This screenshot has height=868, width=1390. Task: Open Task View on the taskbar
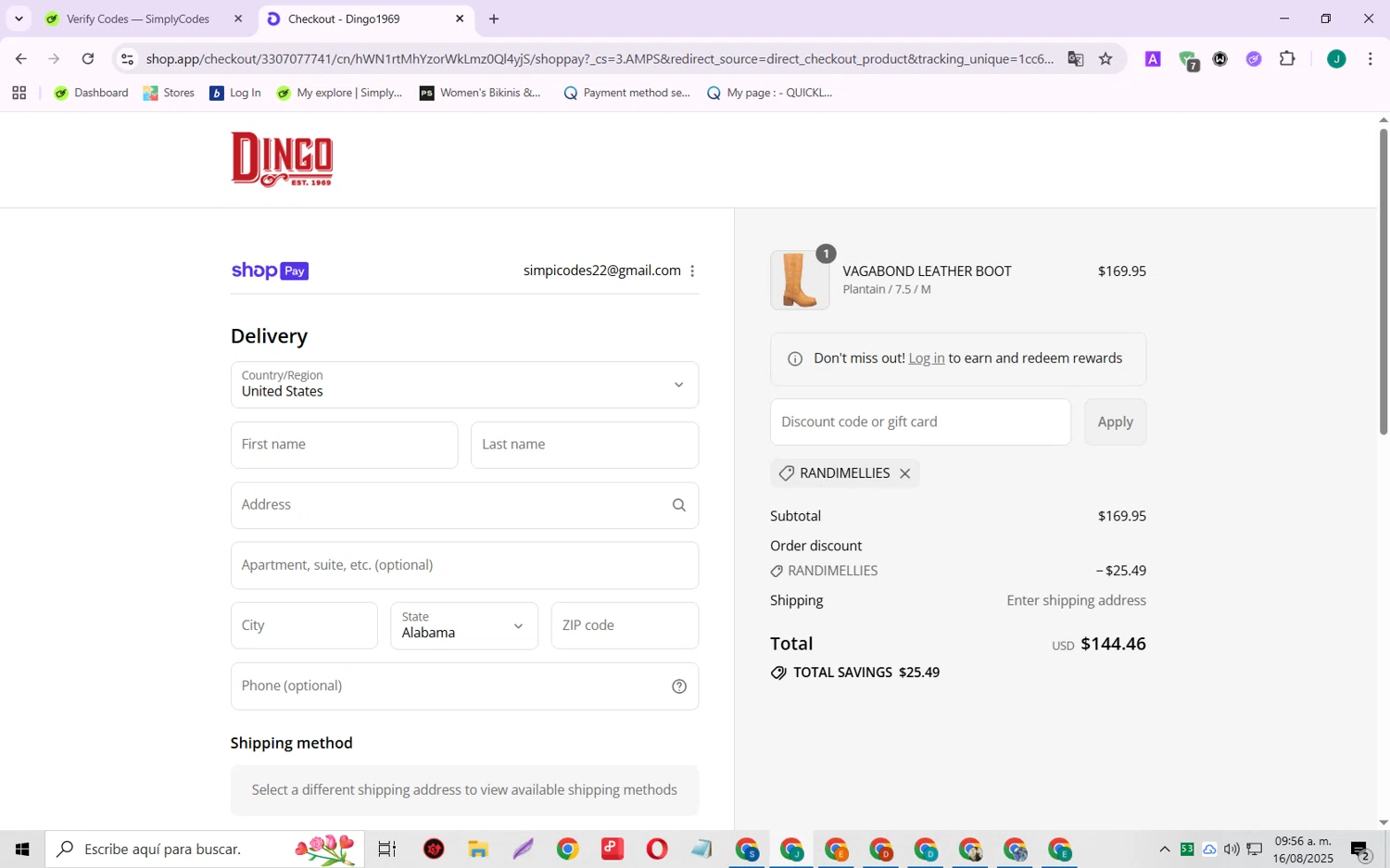tap(387, 849)
